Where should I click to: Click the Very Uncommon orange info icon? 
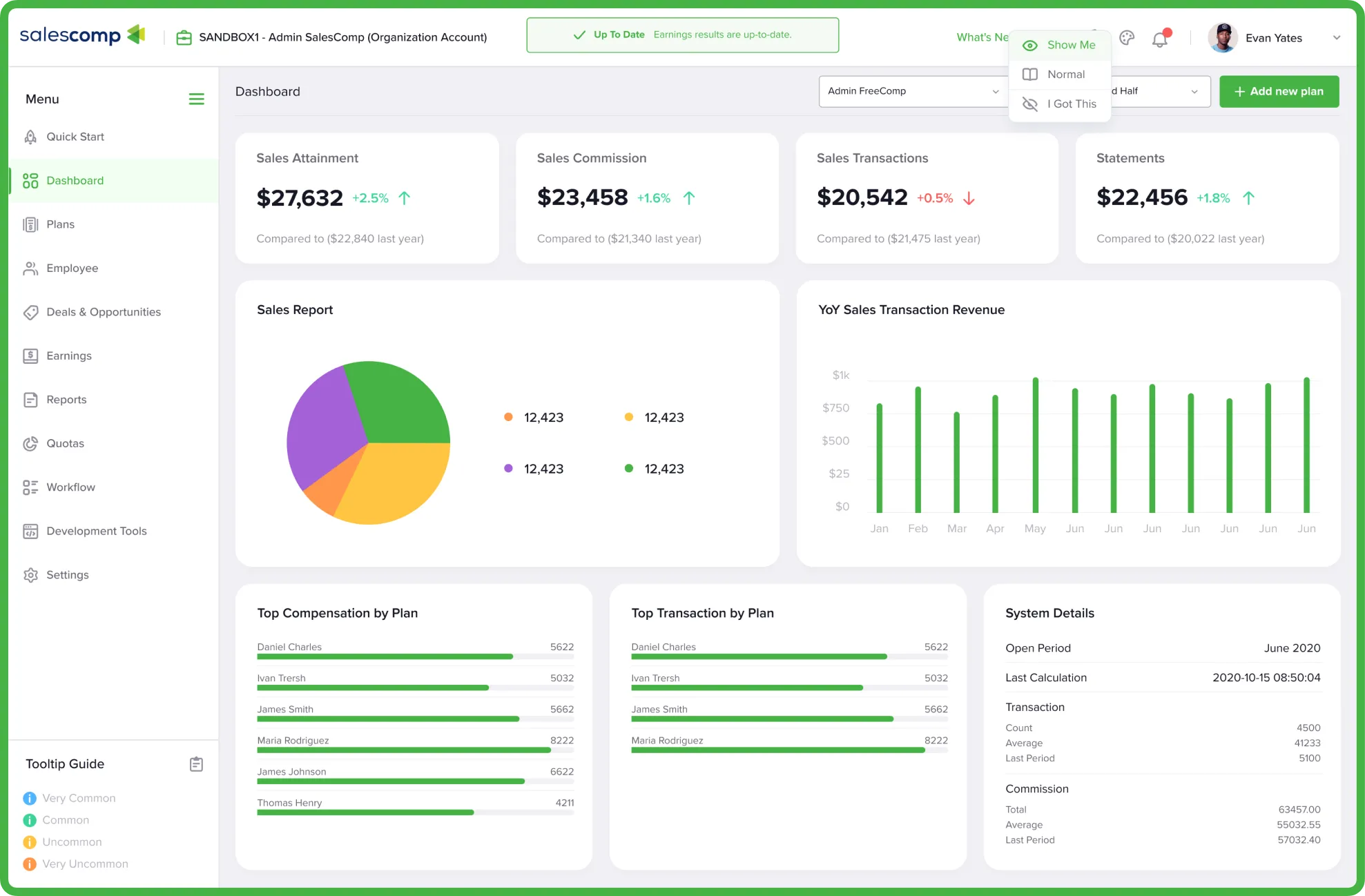tap(30, 864)
